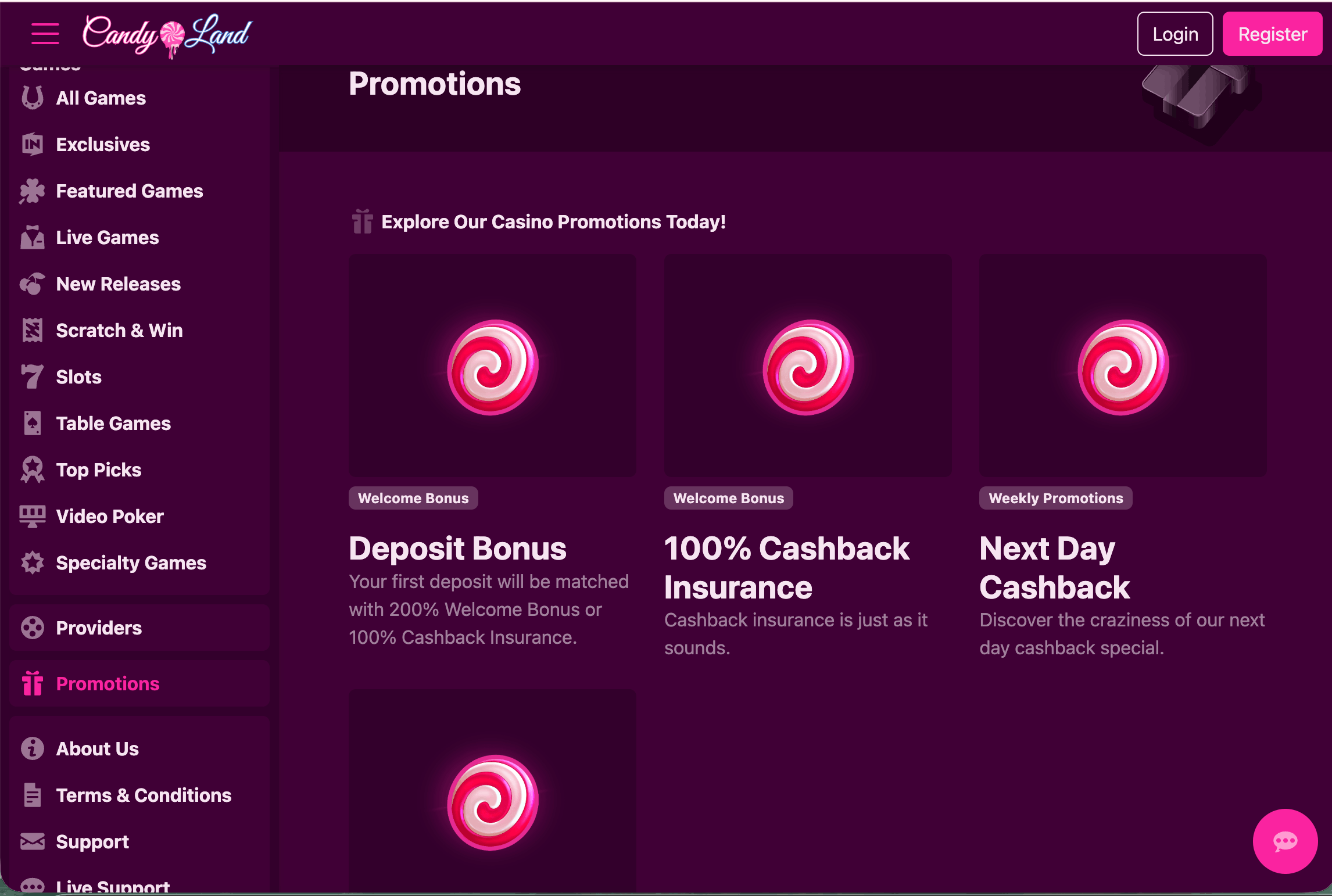Viewport: 1332px width, 896px height.
Task: Click the Top Picks ribbon icon
Action: 33,469
